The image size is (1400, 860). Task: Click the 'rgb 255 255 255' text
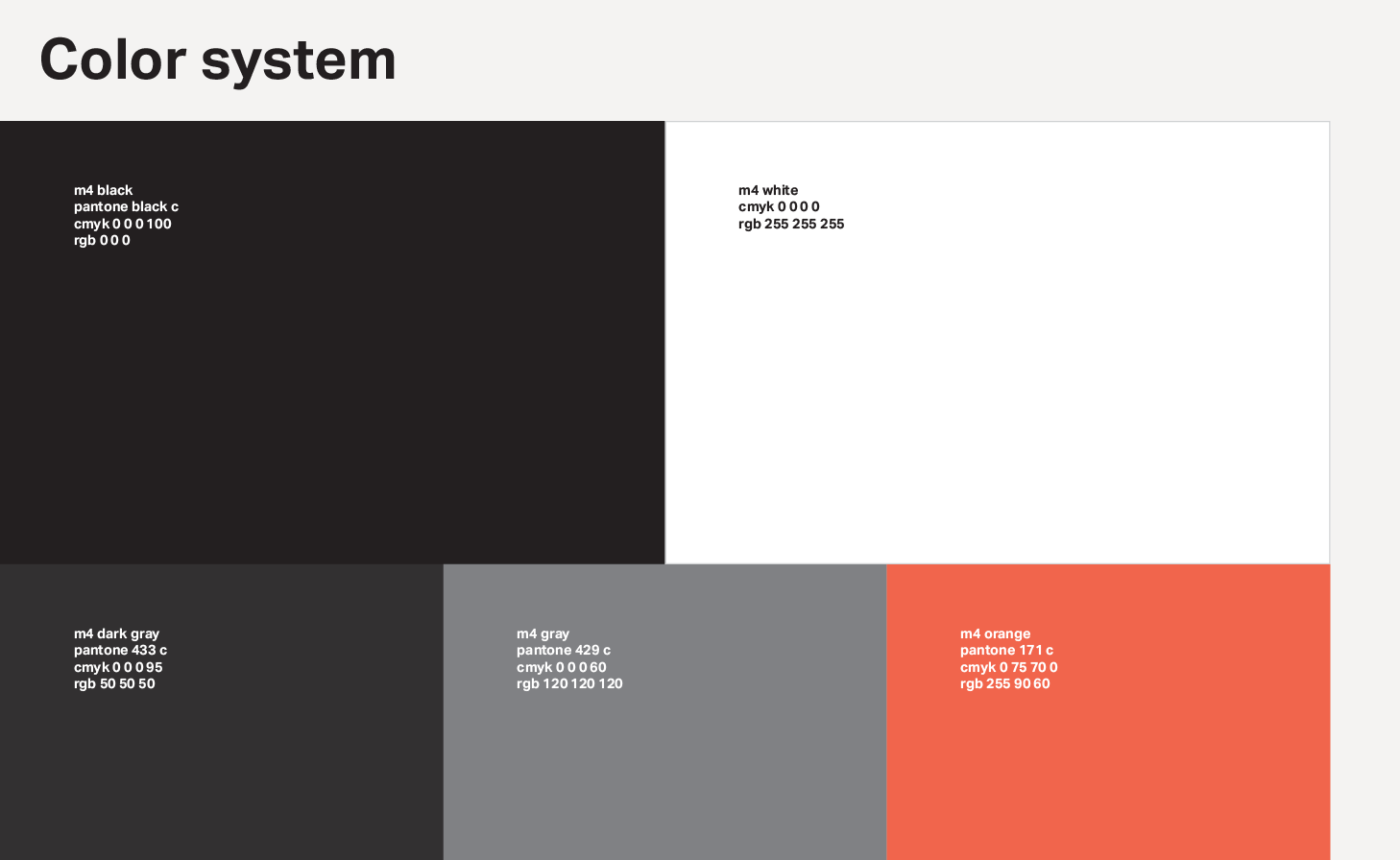click(791, 224)
